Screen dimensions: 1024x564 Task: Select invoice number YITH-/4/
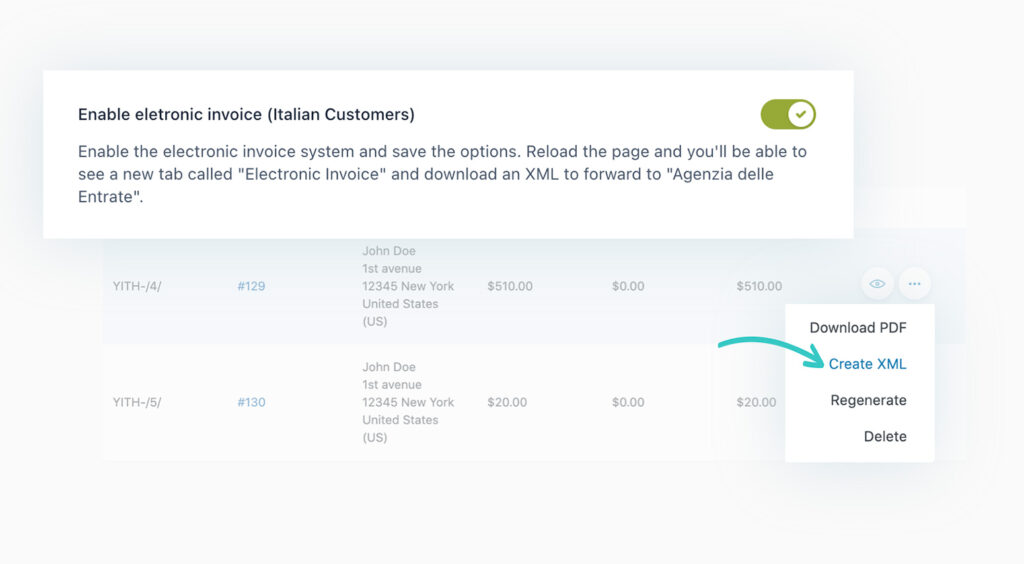tap(136, 286)
